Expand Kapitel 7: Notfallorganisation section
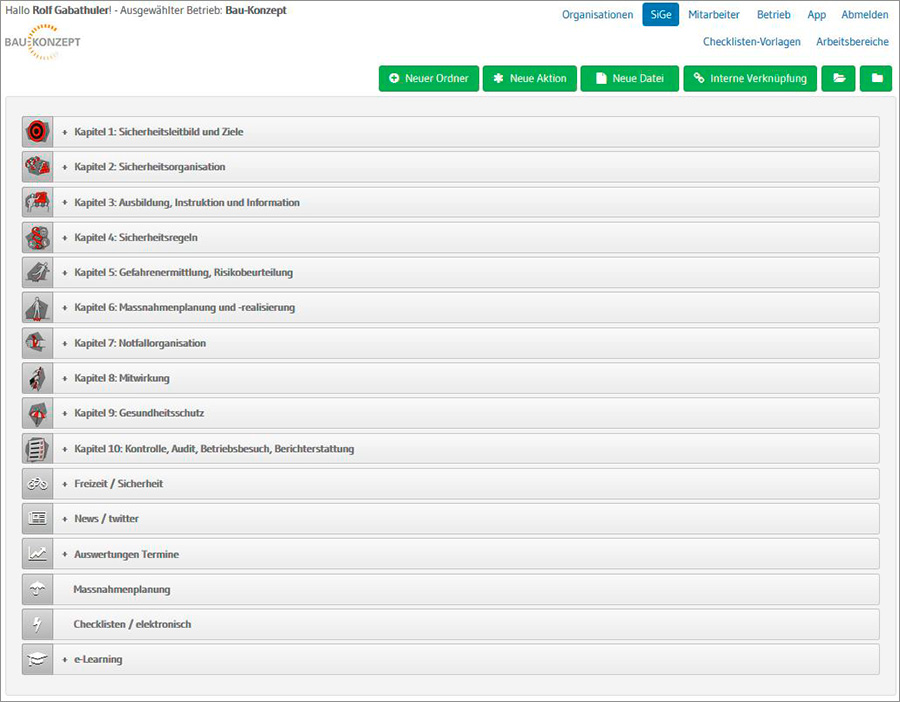This screenshot has height=702, width=900. (x=139, y=343)
